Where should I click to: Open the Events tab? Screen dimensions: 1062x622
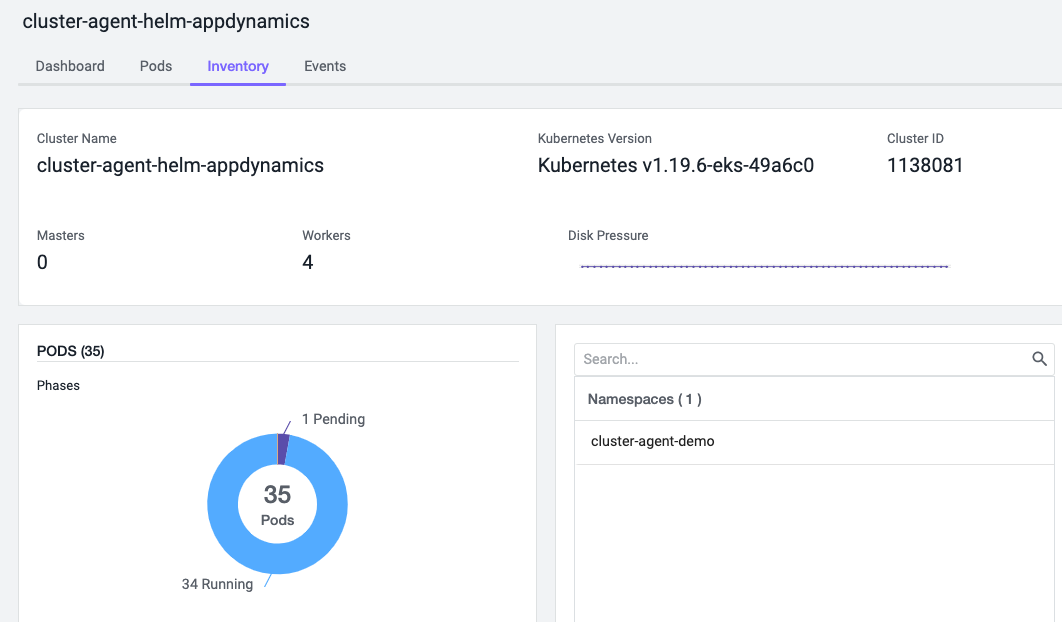(325, 66)
